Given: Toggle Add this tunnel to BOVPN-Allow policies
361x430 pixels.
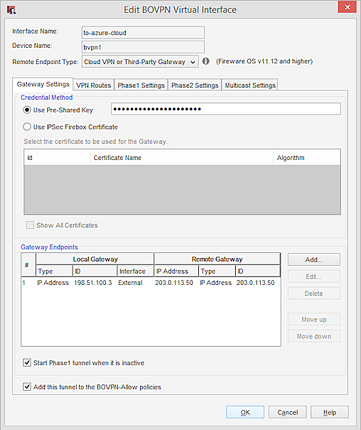Looking at the screenshot, I should click(27, 387).
